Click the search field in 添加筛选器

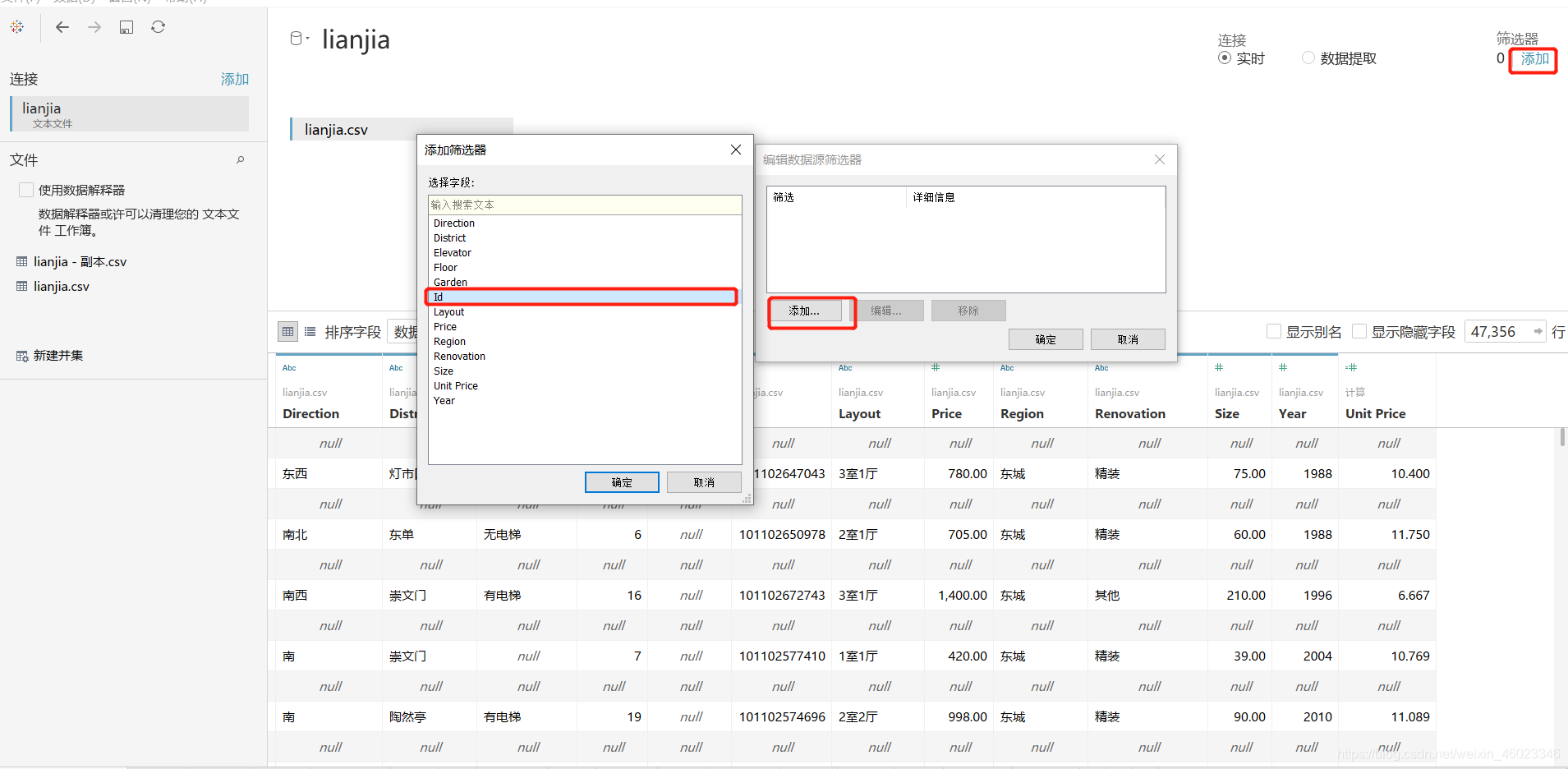tap(585, 205)
